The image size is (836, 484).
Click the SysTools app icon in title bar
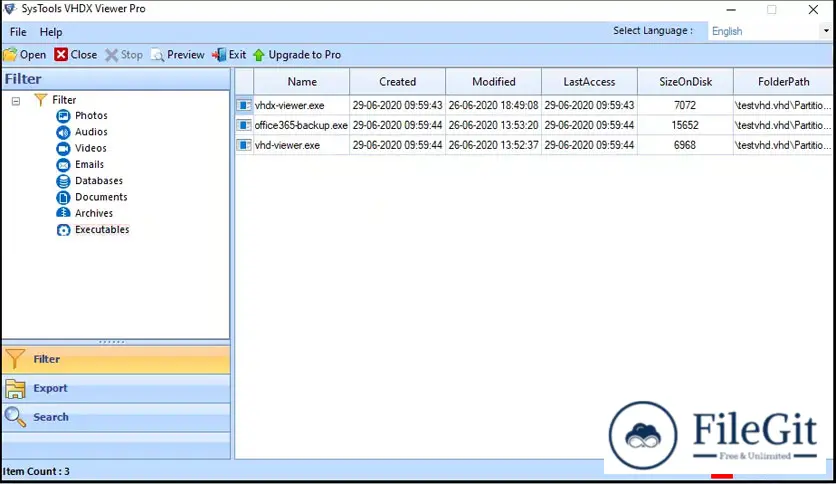(x=10, y=9)
